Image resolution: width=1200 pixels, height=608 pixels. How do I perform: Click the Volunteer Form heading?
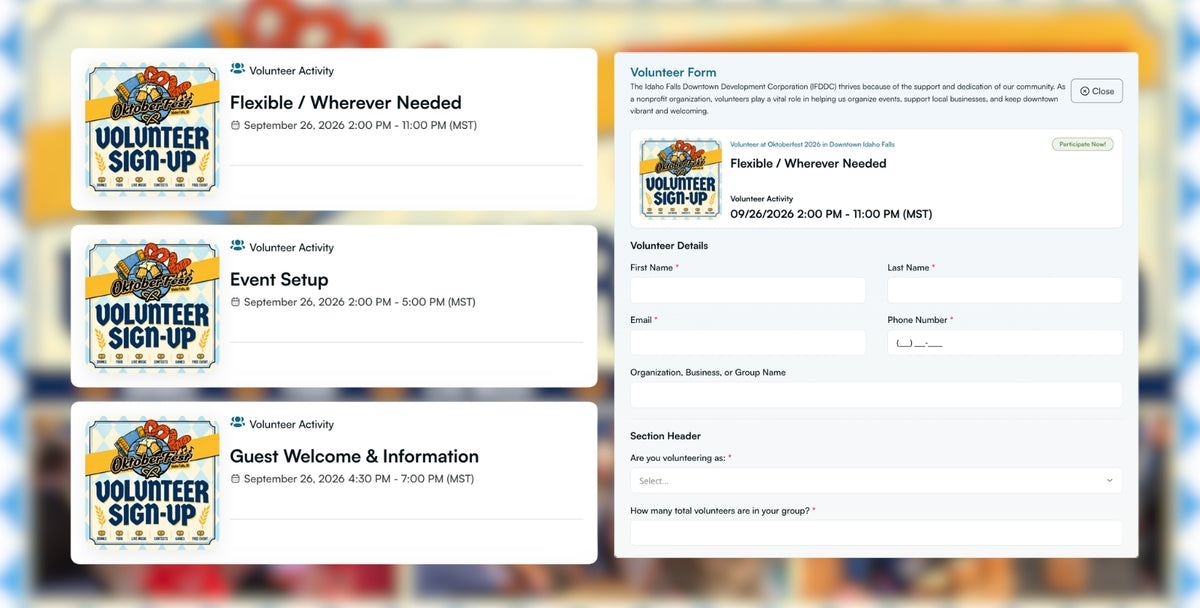pos(673,72)
